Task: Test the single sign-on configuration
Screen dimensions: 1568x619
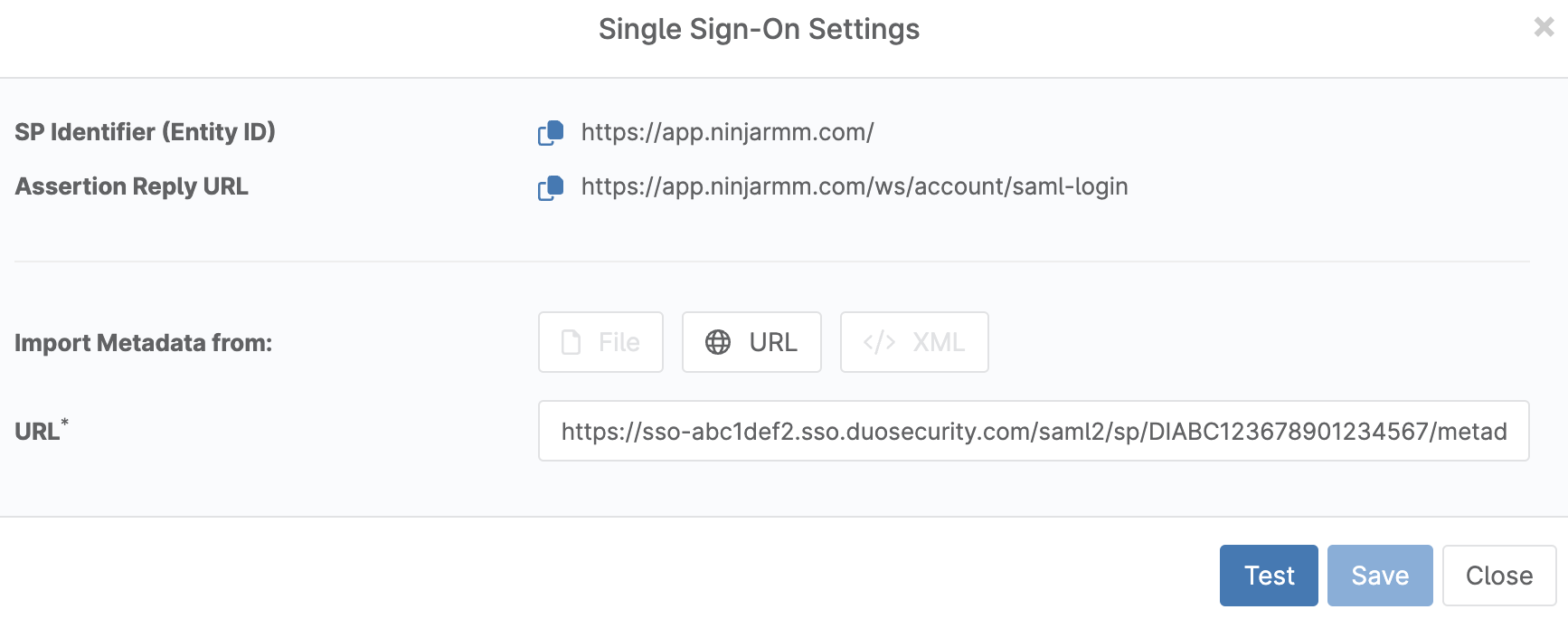Action: (1269, 575)
